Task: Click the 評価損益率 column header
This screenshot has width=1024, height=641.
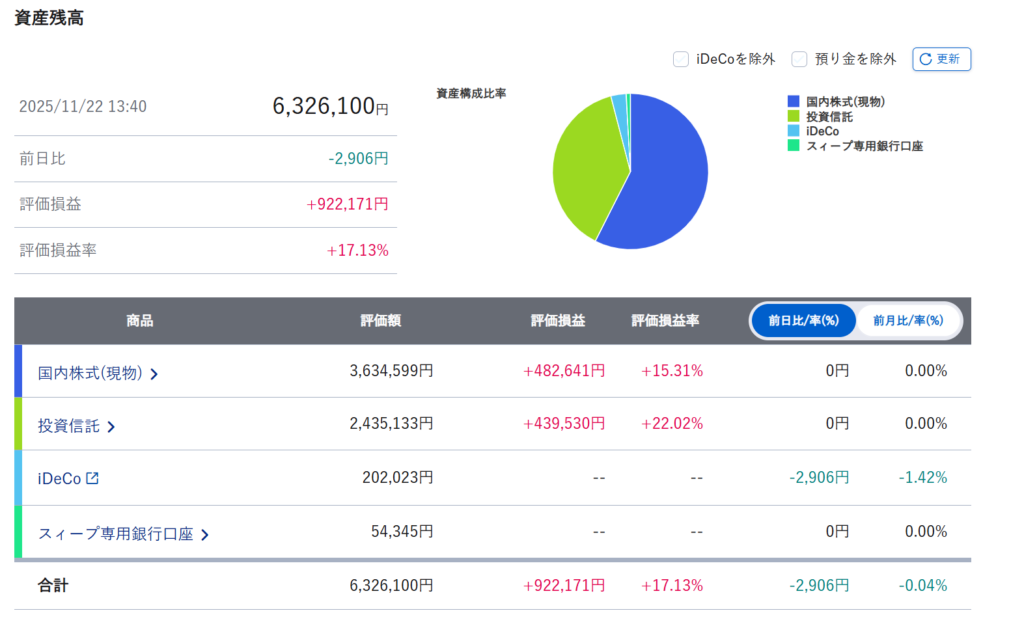Action: coord(665,321)
